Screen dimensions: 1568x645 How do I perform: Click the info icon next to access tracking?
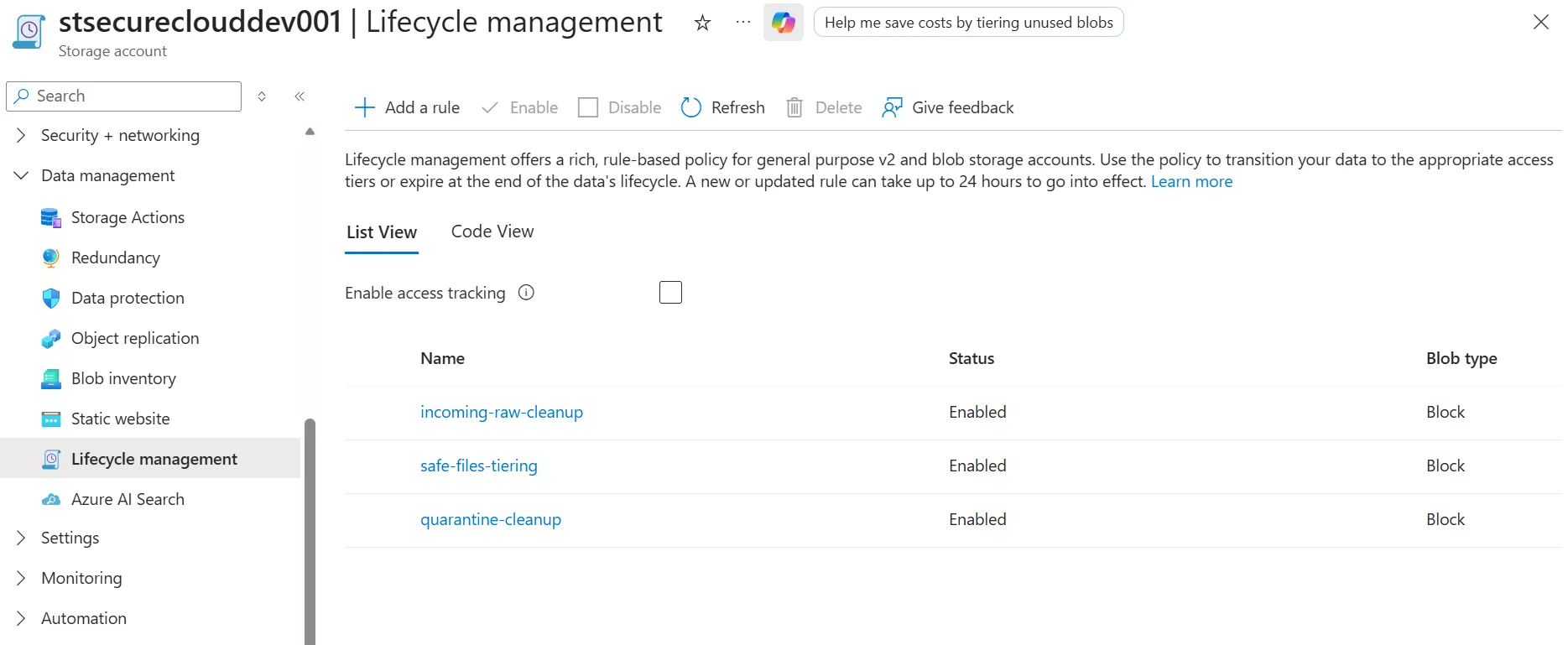tap(526, 293)
